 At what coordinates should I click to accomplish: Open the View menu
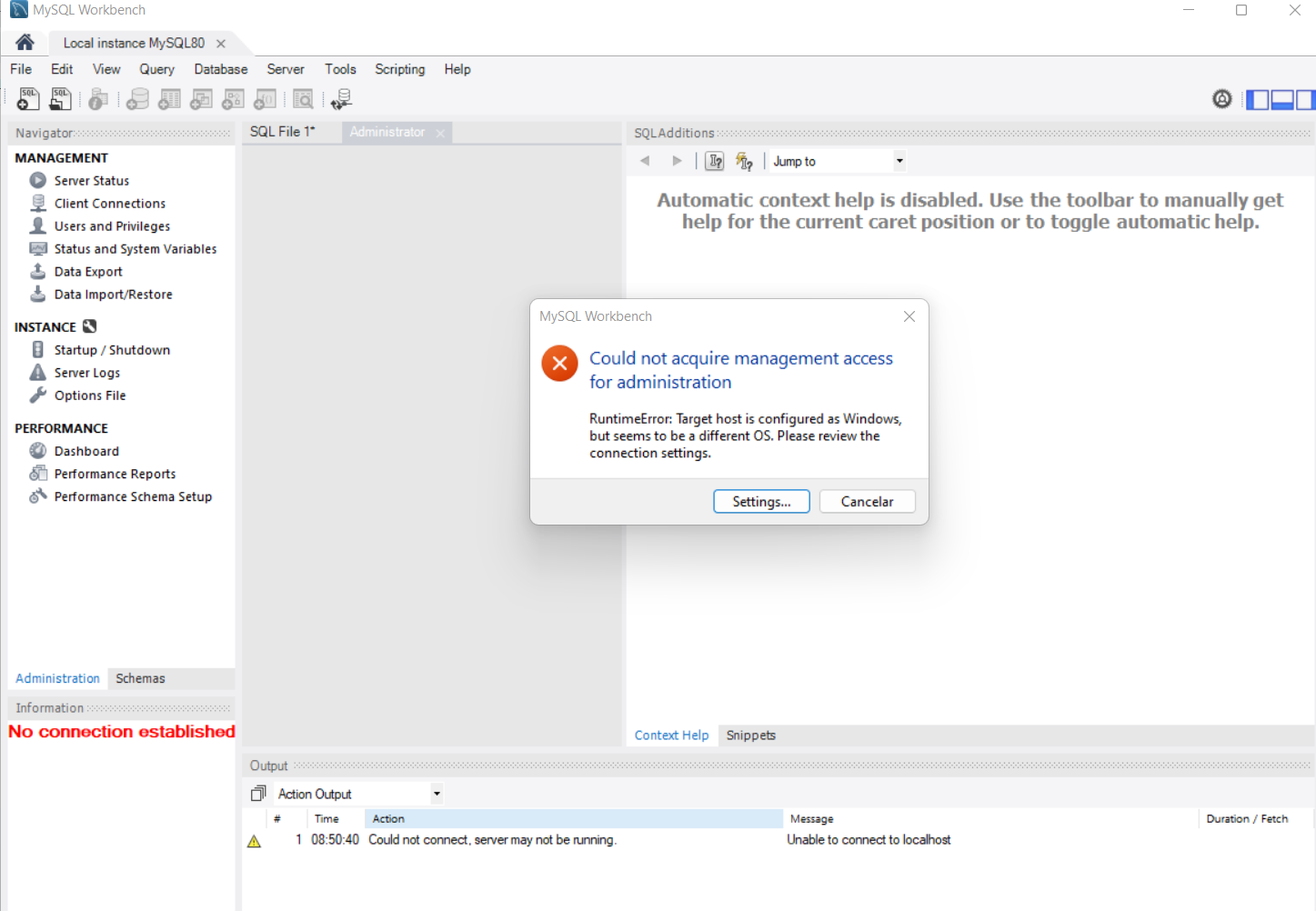click(x=106, y=69)
